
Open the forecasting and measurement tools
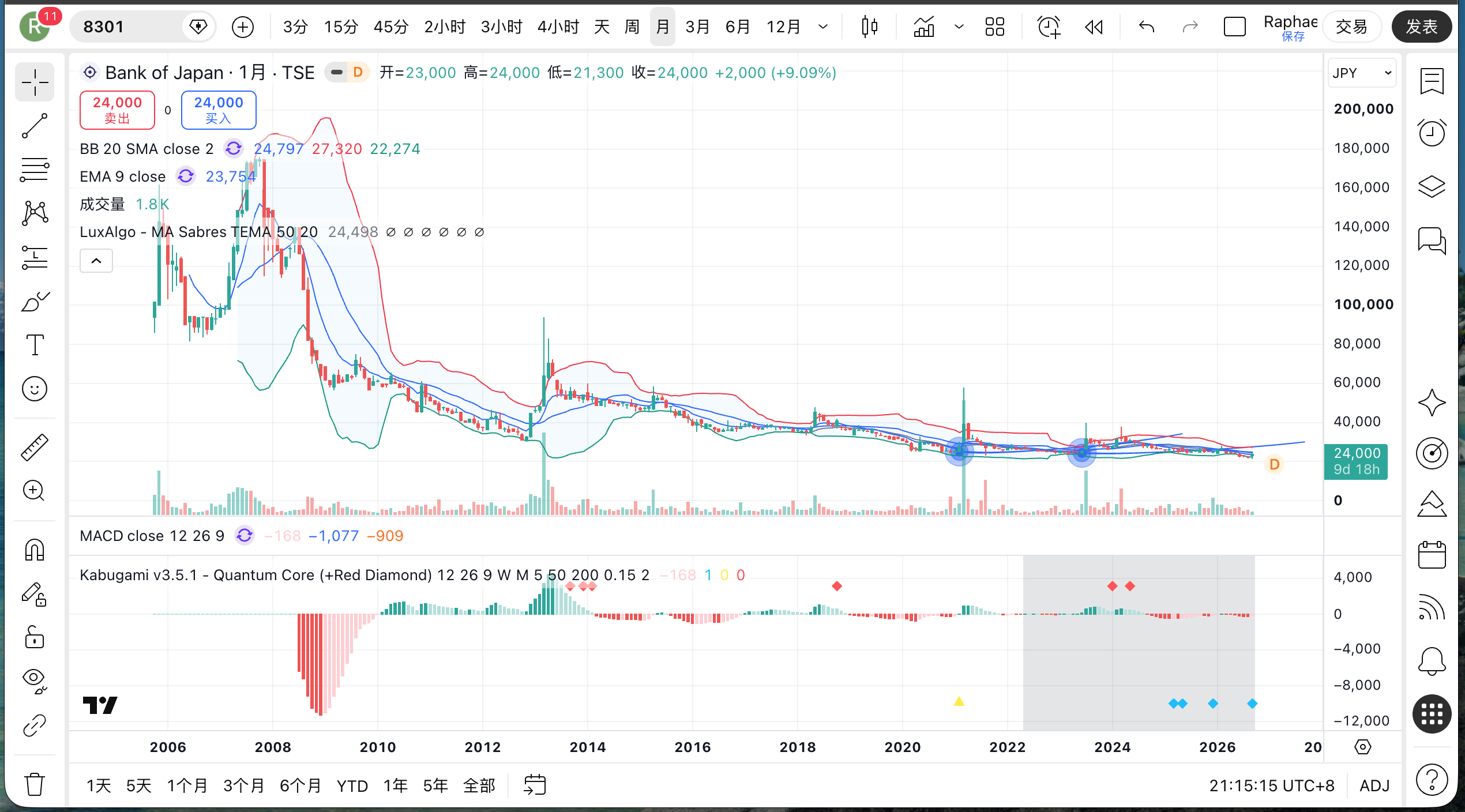coord(35,257)
